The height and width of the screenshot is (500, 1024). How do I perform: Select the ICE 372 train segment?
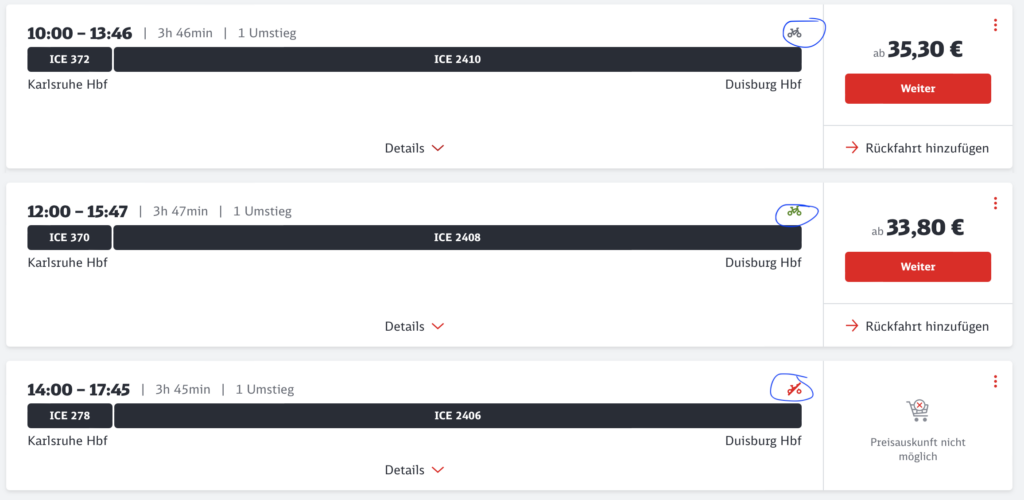(70, 59)
